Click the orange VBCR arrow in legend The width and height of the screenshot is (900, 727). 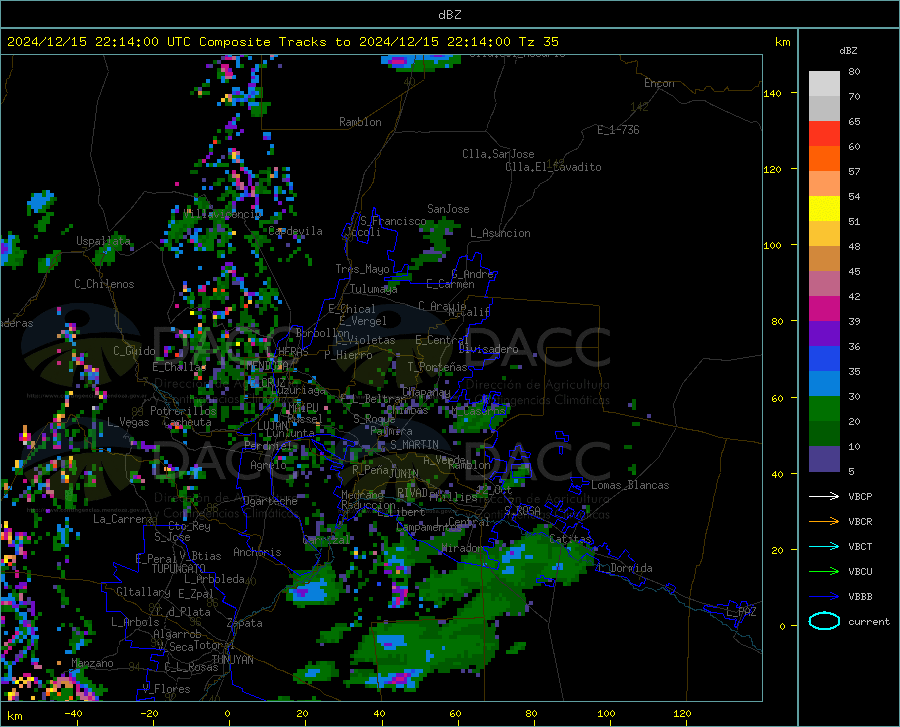point(824,522)
